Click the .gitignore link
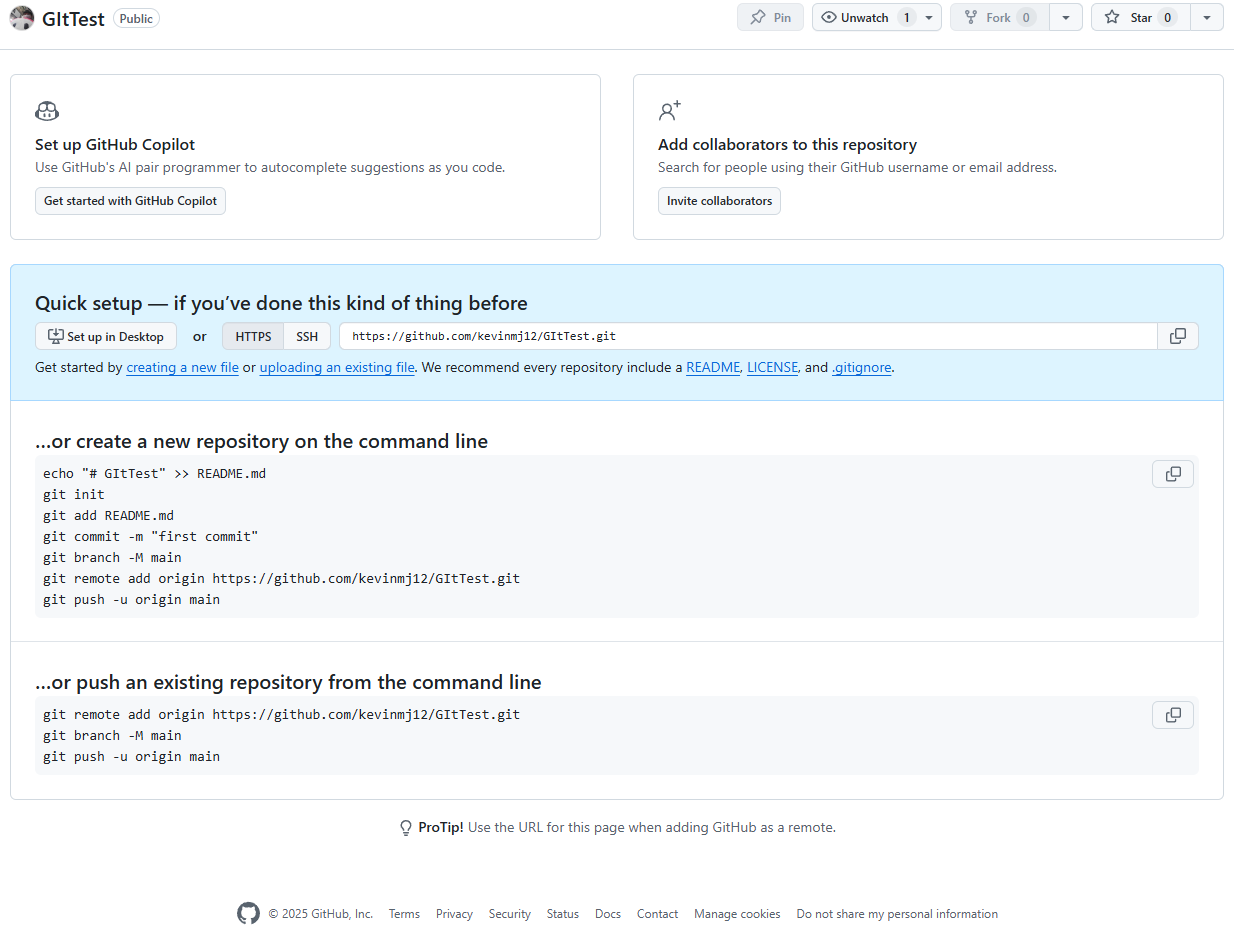This screenshot has height=941, width=1234. tap(861, 367)
